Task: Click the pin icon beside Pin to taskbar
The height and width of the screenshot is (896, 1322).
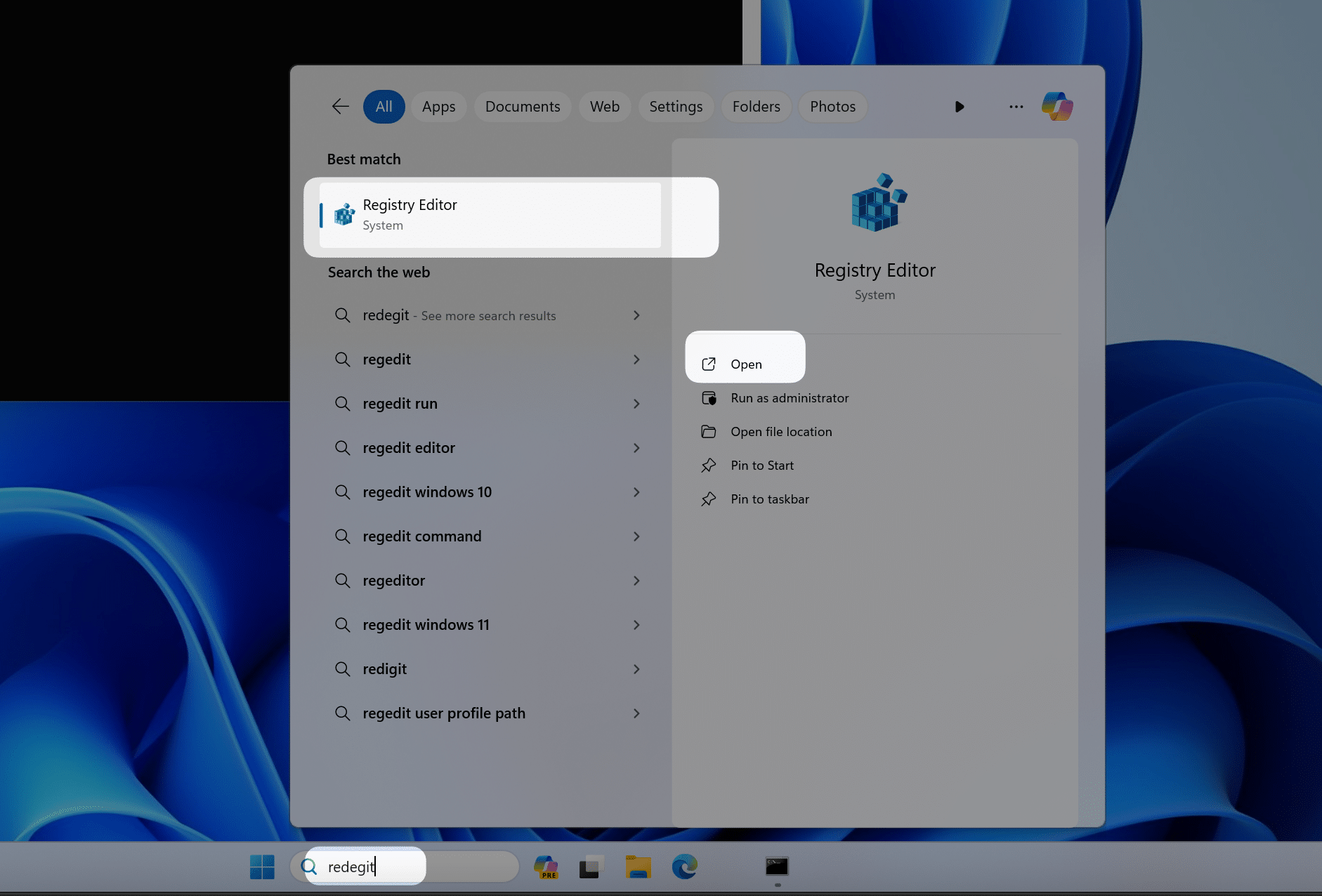Action: 709,499
